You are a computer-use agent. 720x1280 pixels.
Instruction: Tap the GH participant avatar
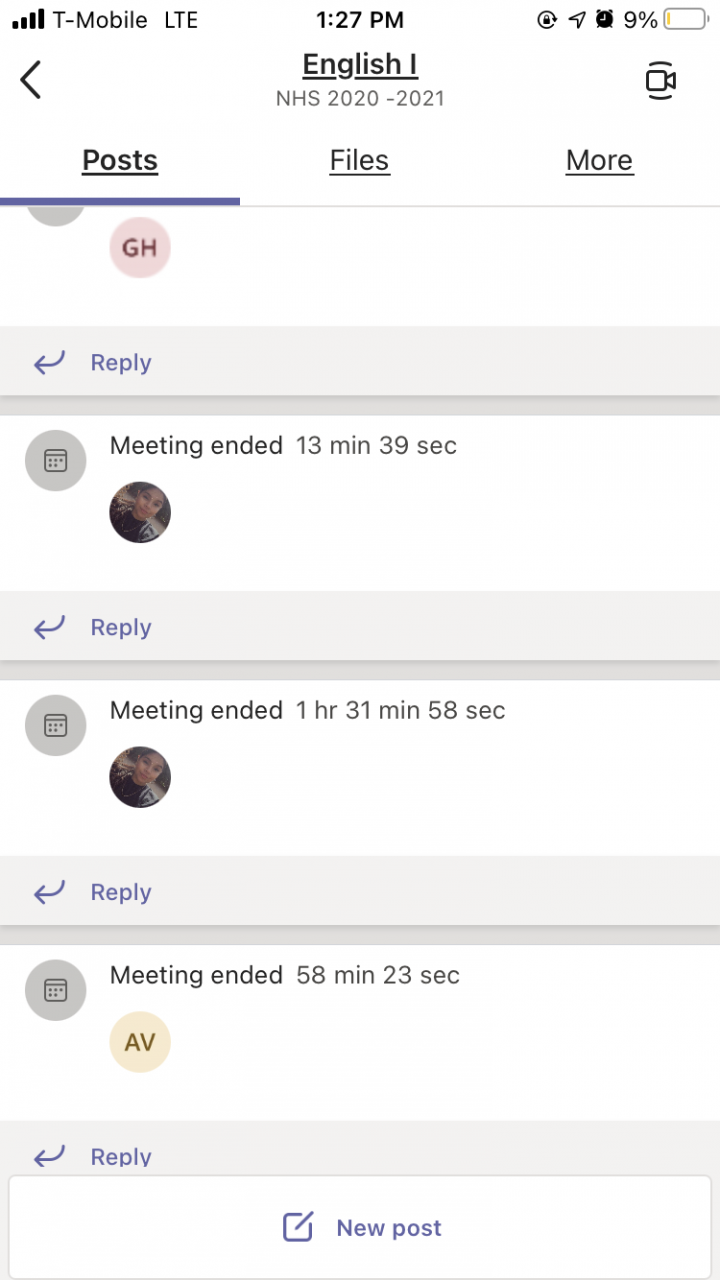pos(140,248)
